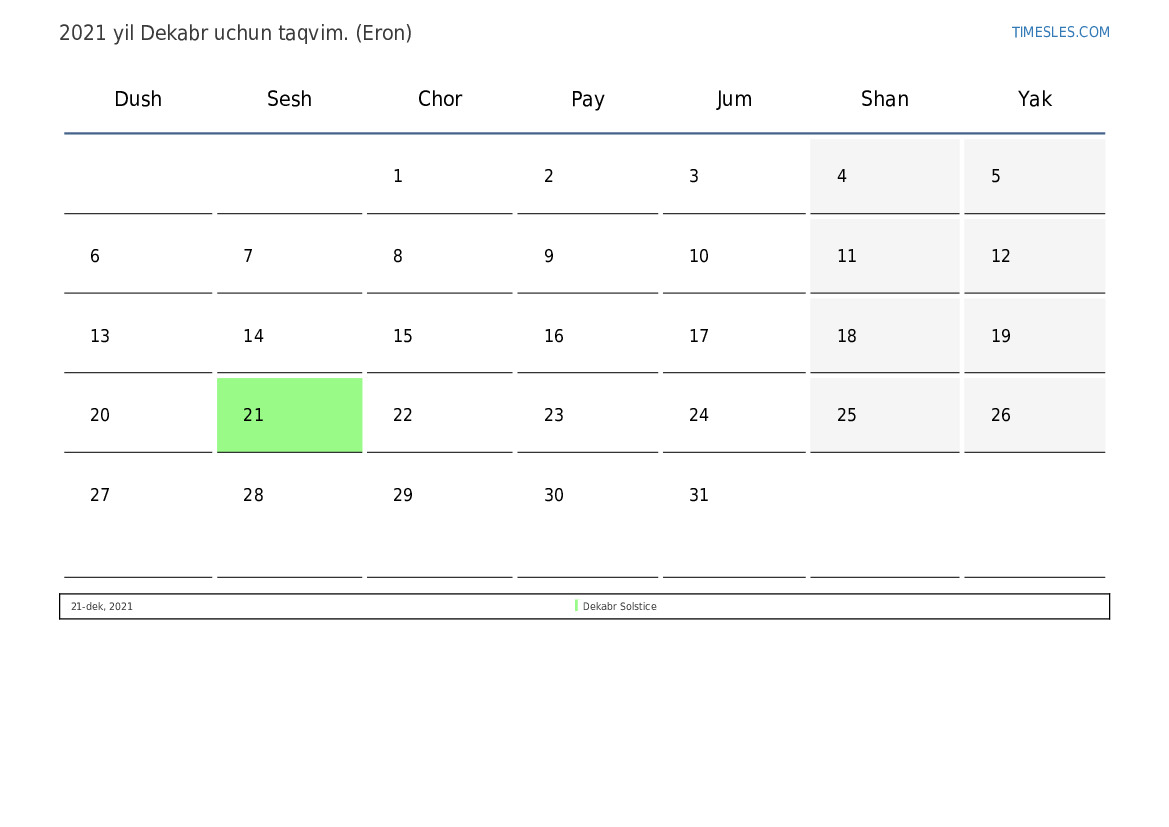
Task: Click the green Dekabr Solstice legend marker
Action: 576,606
